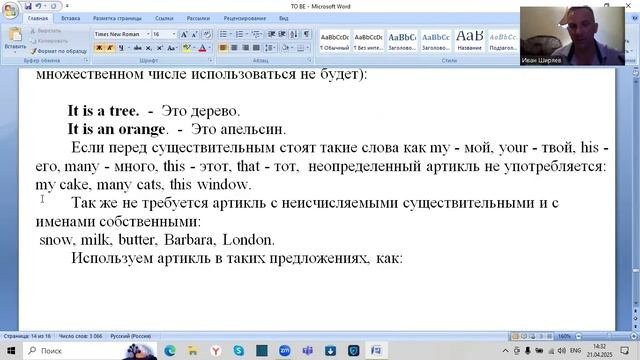Click the Office button
The image size is (640, 360).
point(10,10)
